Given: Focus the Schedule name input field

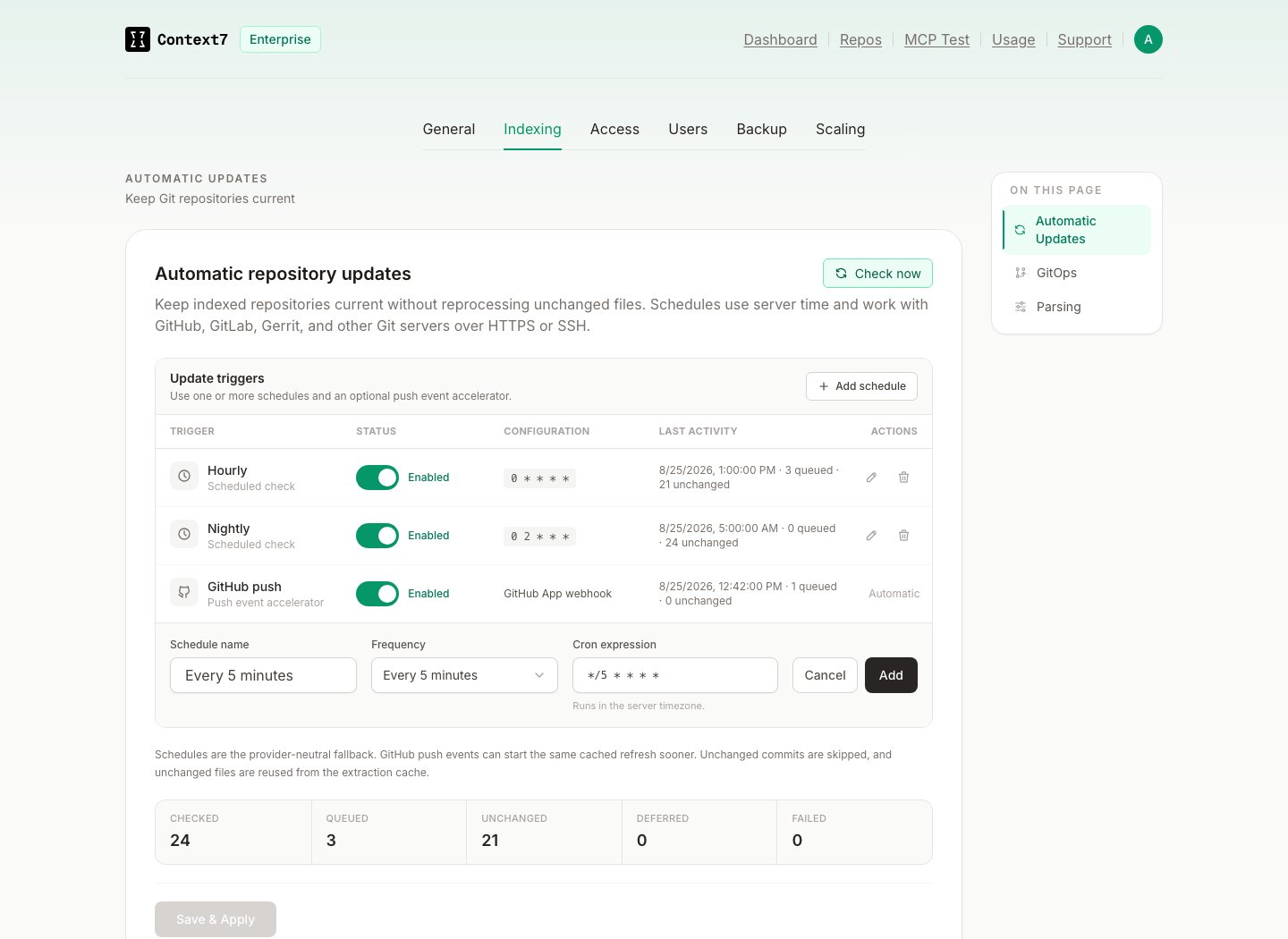Looking at the screenshot, I should pos(263,675).
